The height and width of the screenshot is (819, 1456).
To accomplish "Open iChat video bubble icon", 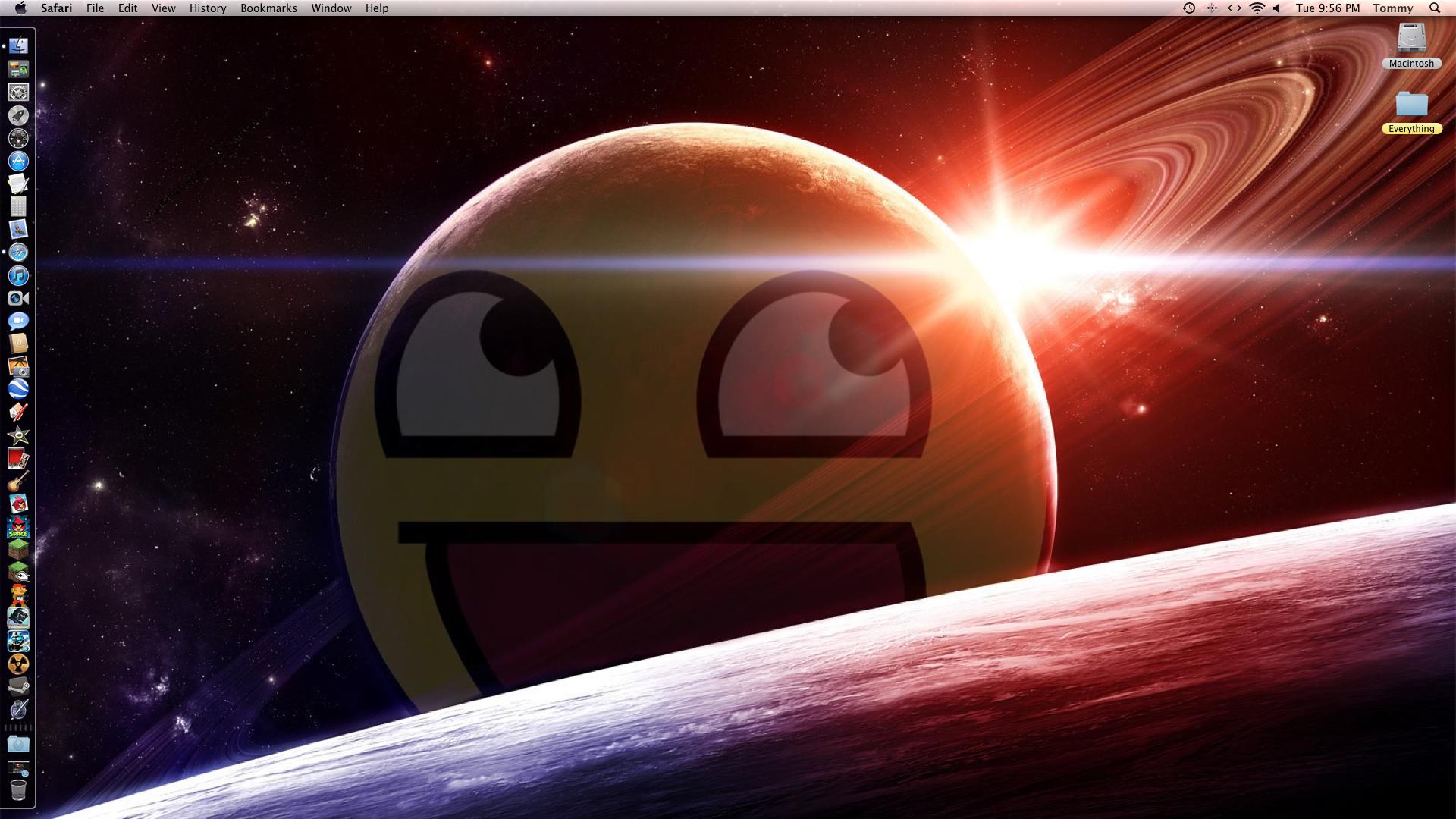I will tap(18, 321).
